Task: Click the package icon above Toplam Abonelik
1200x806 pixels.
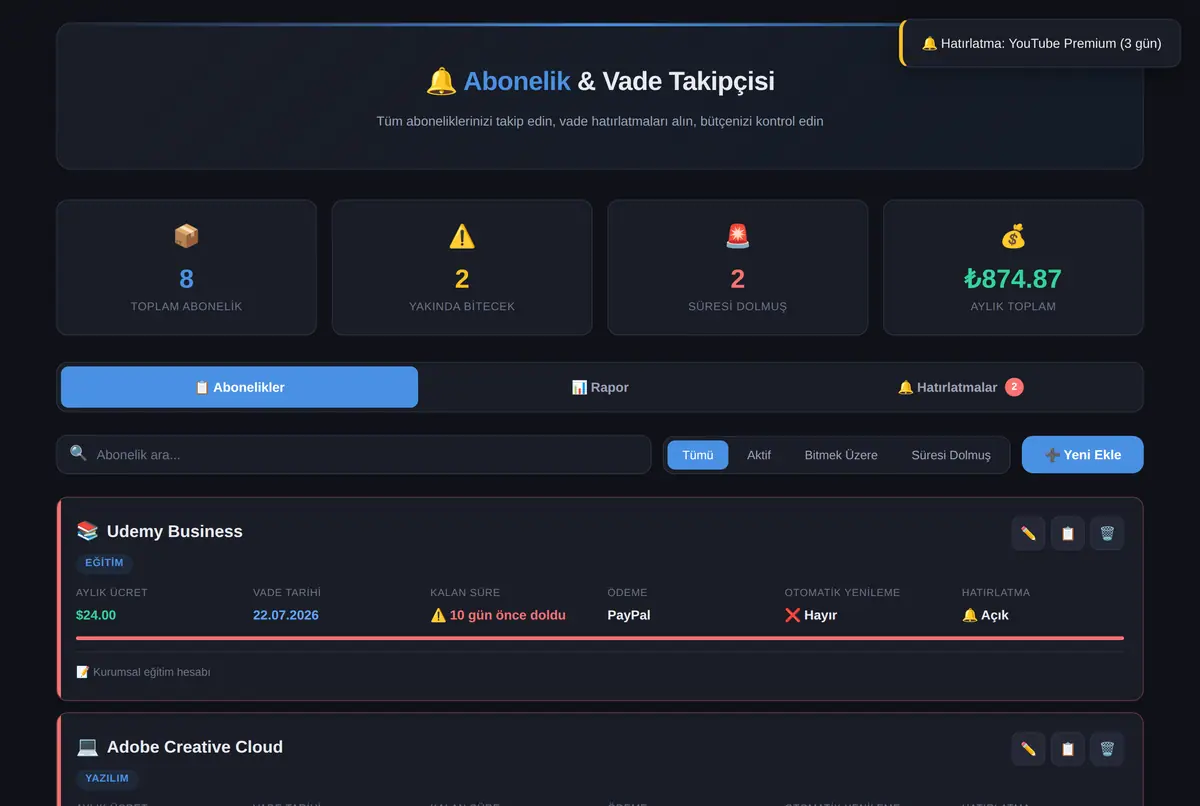Action: click(x=186, y=236)
